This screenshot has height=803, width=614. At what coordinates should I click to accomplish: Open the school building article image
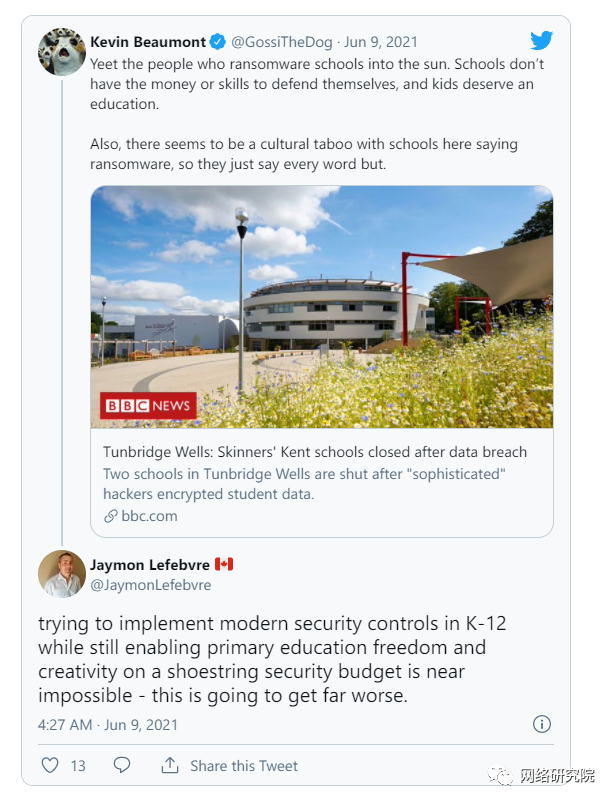pos(321,306)
